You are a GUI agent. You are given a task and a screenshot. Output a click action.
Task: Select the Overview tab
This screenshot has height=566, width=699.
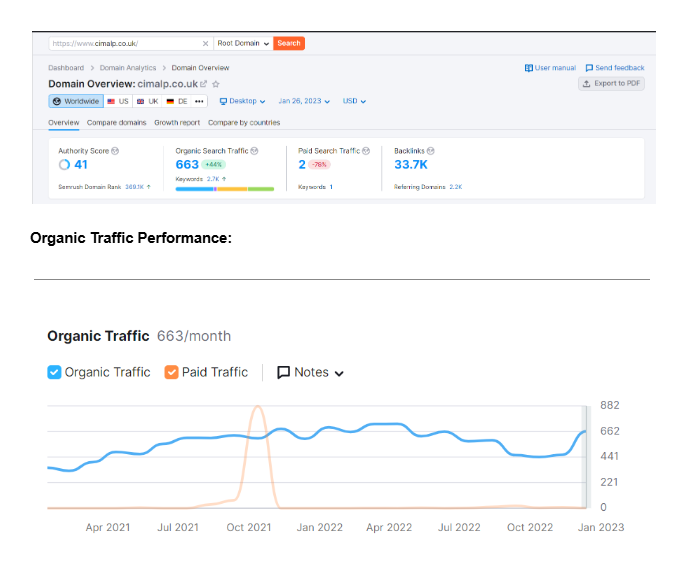[x=64, y=123]
